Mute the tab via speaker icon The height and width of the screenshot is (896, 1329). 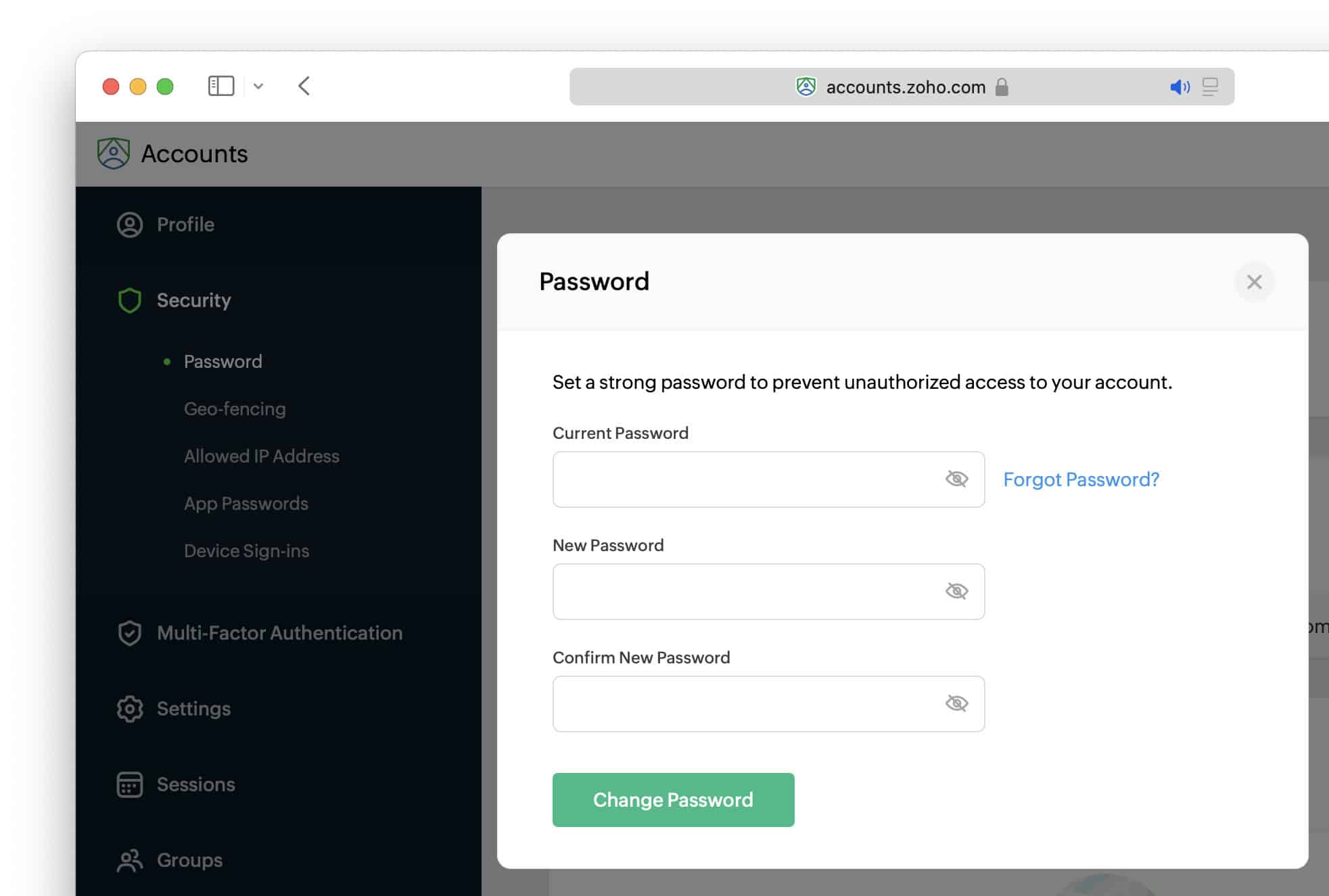click(x=1180, y=87)
